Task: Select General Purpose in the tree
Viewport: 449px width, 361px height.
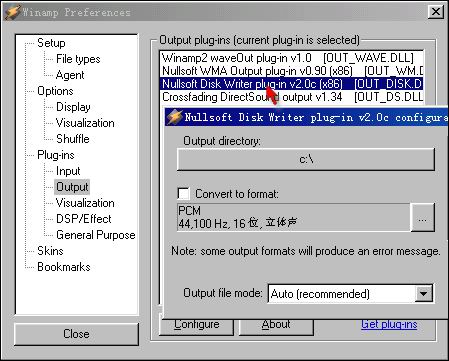Action: click(96, 235)
